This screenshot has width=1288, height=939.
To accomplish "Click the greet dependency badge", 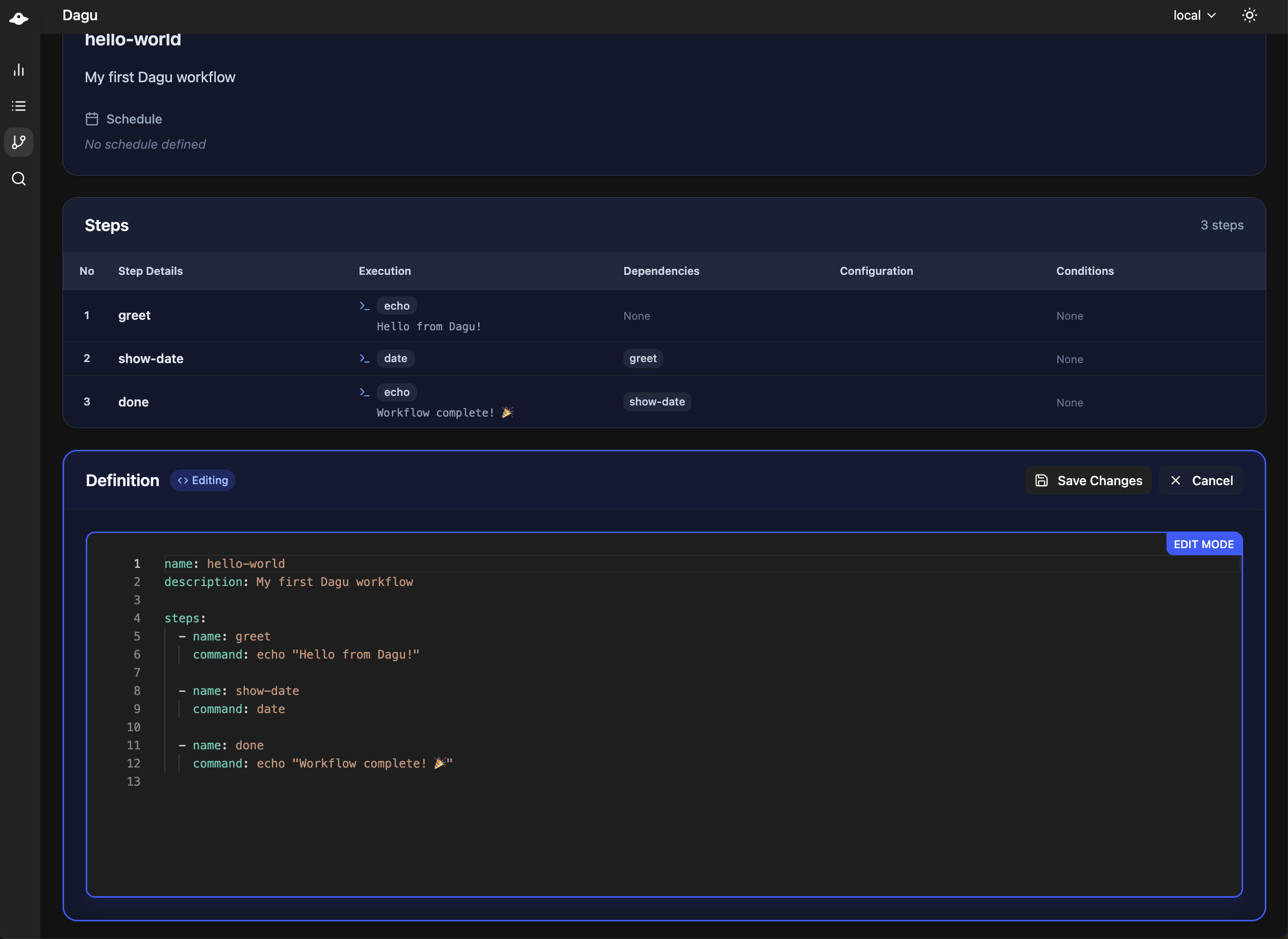I will pos(642,359).
